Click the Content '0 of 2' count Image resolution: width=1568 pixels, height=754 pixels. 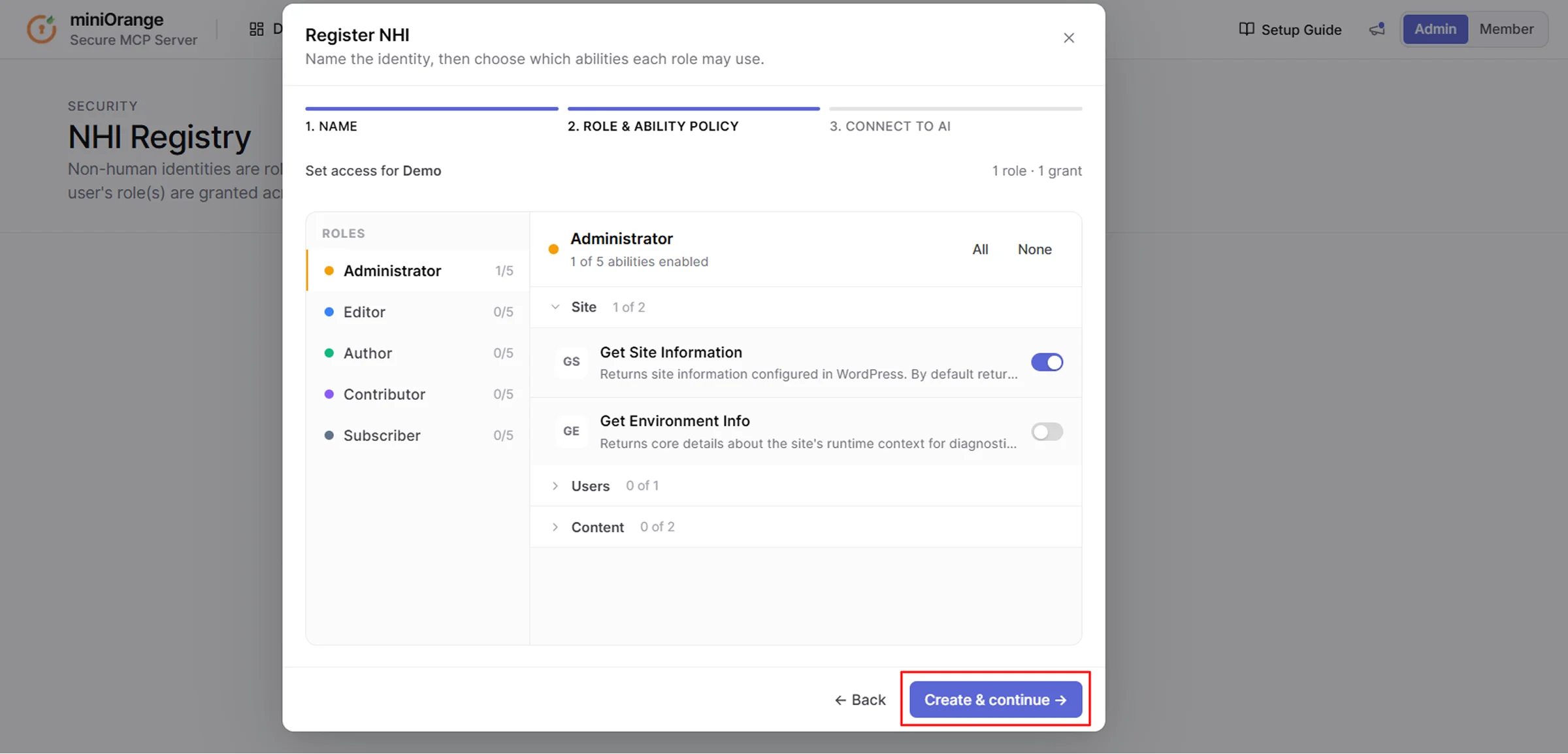[x=657, y=527]
